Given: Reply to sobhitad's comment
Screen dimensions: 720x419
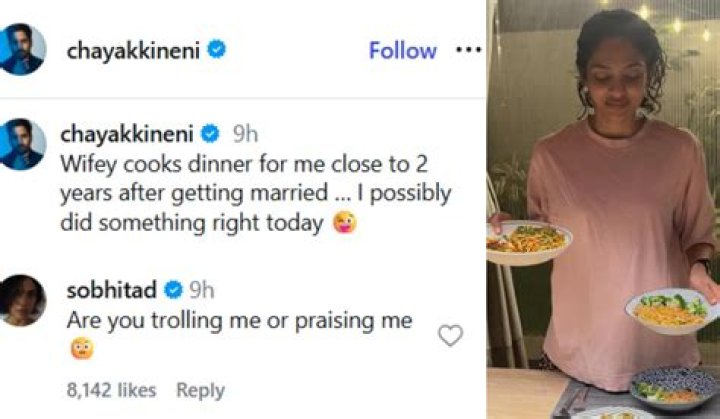Looking at the screenshot, I should click(x=201, y=391).
